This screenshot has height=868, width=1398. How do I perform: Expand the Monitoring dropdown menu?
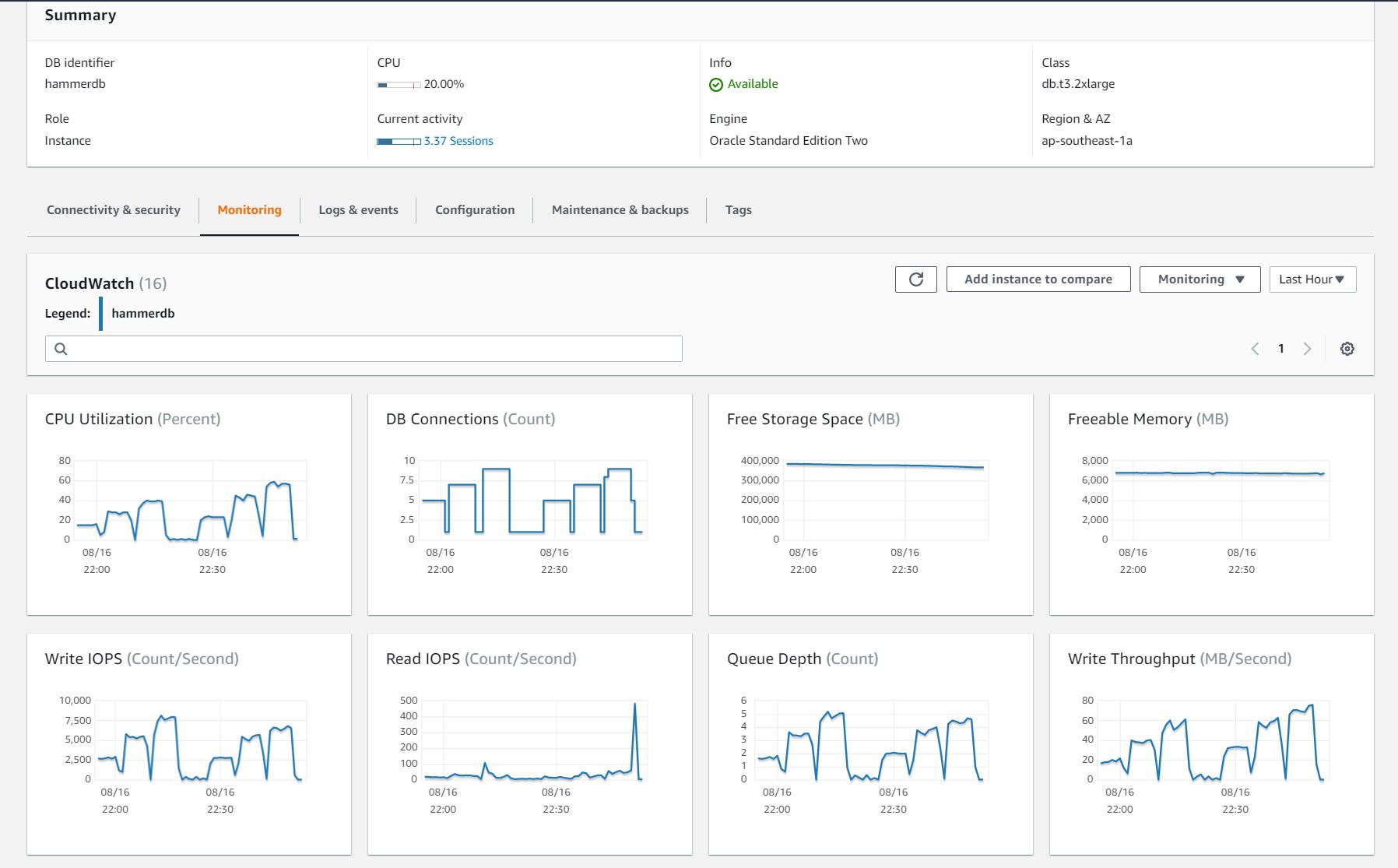click(x=1200, y=279)
